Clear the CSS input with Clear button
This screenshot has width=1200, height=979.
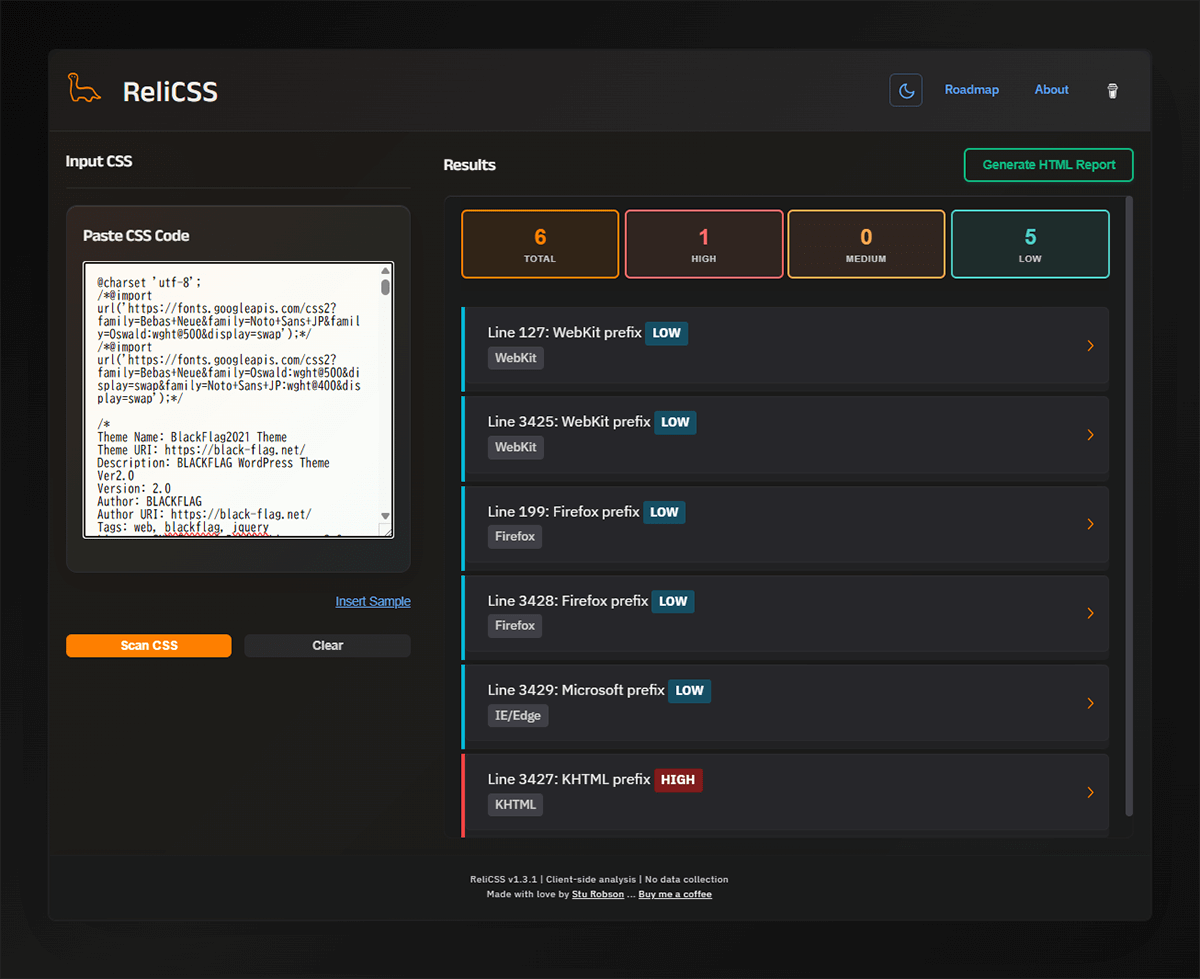(x=327, y=646)
